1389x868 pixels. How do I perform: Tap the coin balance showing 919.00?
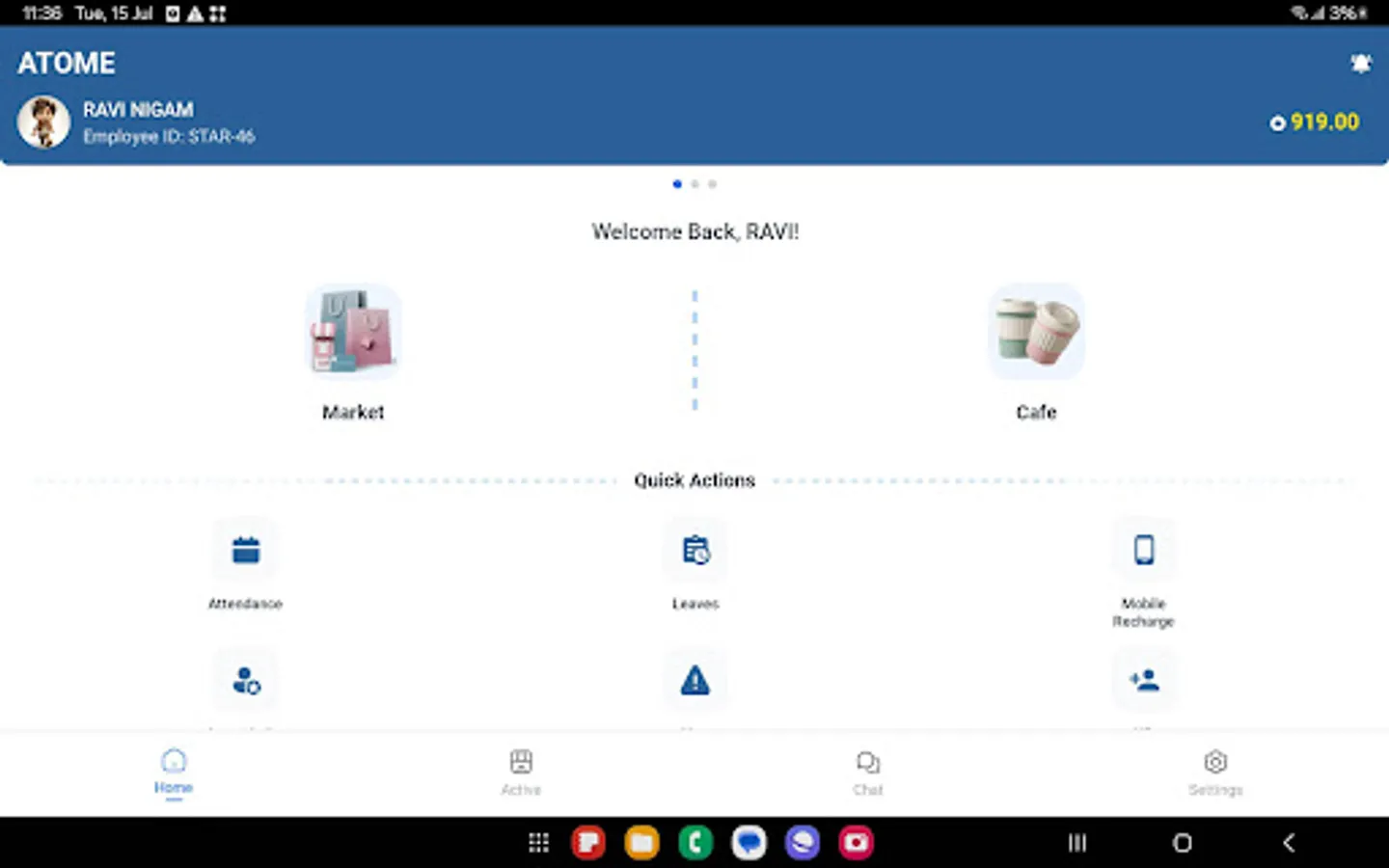pyautogui.click(x=1313, y=122)
